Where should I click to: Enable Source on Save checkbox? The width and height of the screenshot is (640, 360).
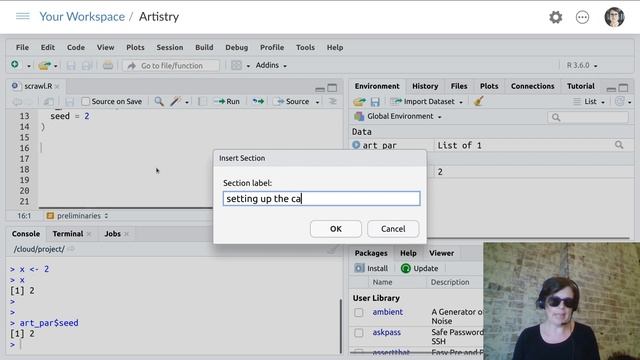(85, 101)
